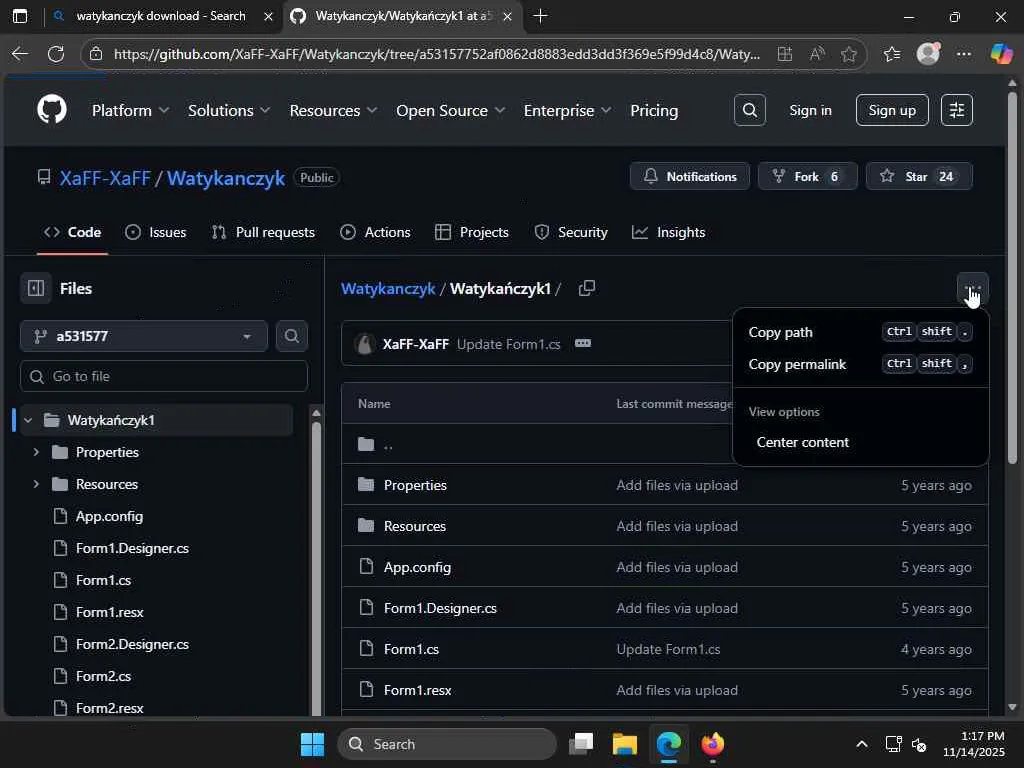This screenshot has width=1024, height=768.
Task: Open tab actions menu icon
Action: tap(20, 16)
